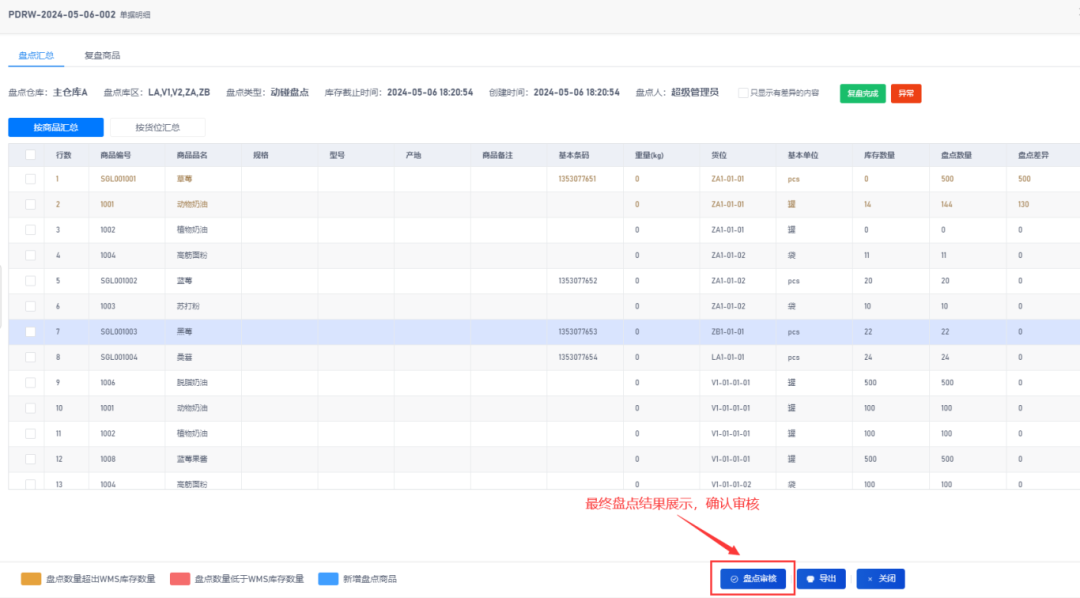Click the blue 新增盘点商品 legend swatch
Screen dimensions: 1080x598
[328, 579]
